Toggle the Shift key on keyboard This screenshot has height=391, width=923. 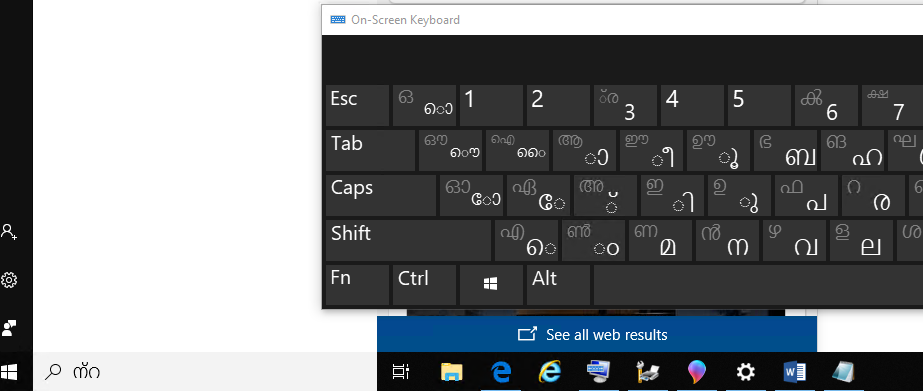(x=408, y=240)
